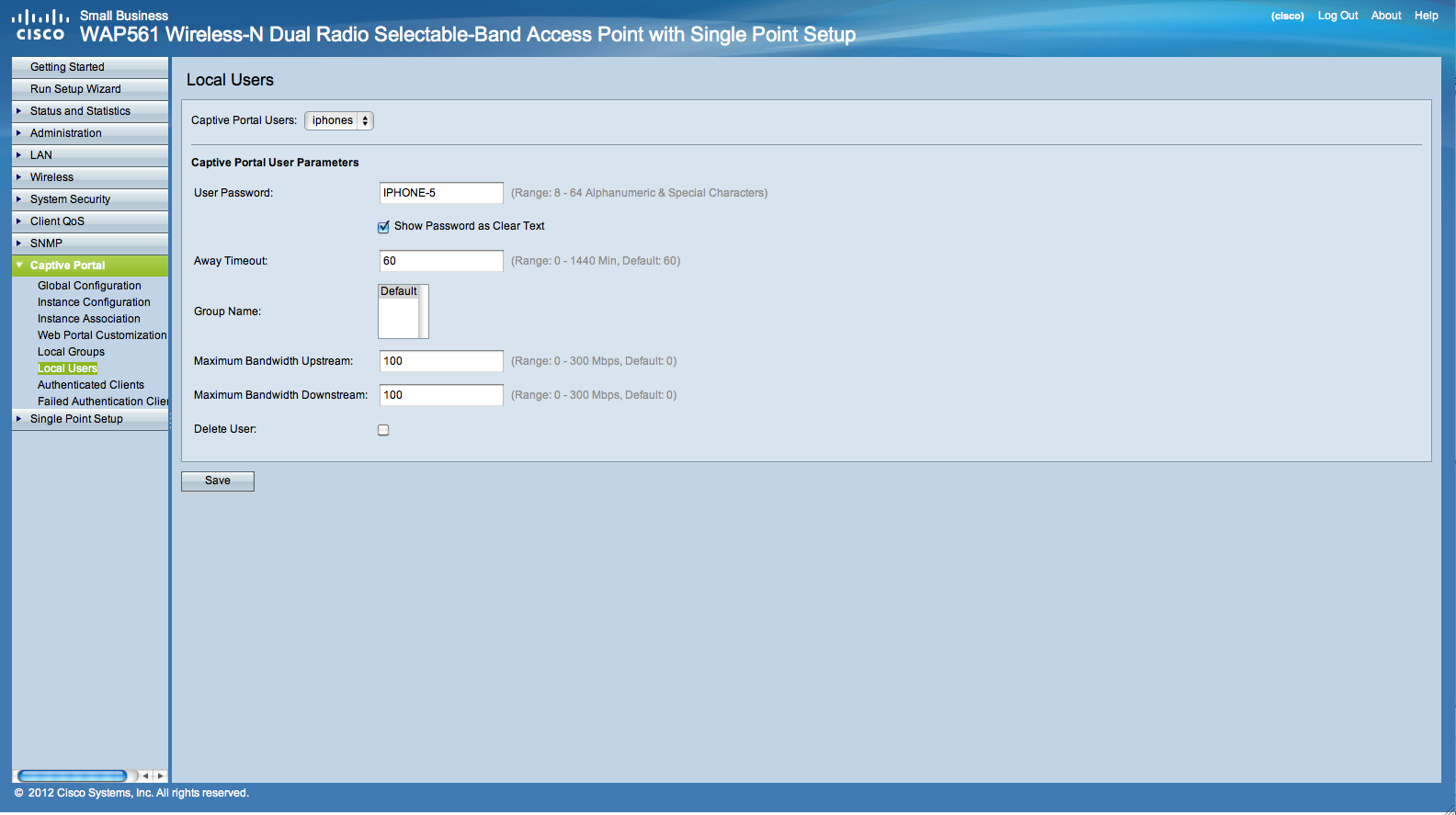Go to Failed Authentication Clients page
Screen dimensions: 1456x815
tap(103, 402)
